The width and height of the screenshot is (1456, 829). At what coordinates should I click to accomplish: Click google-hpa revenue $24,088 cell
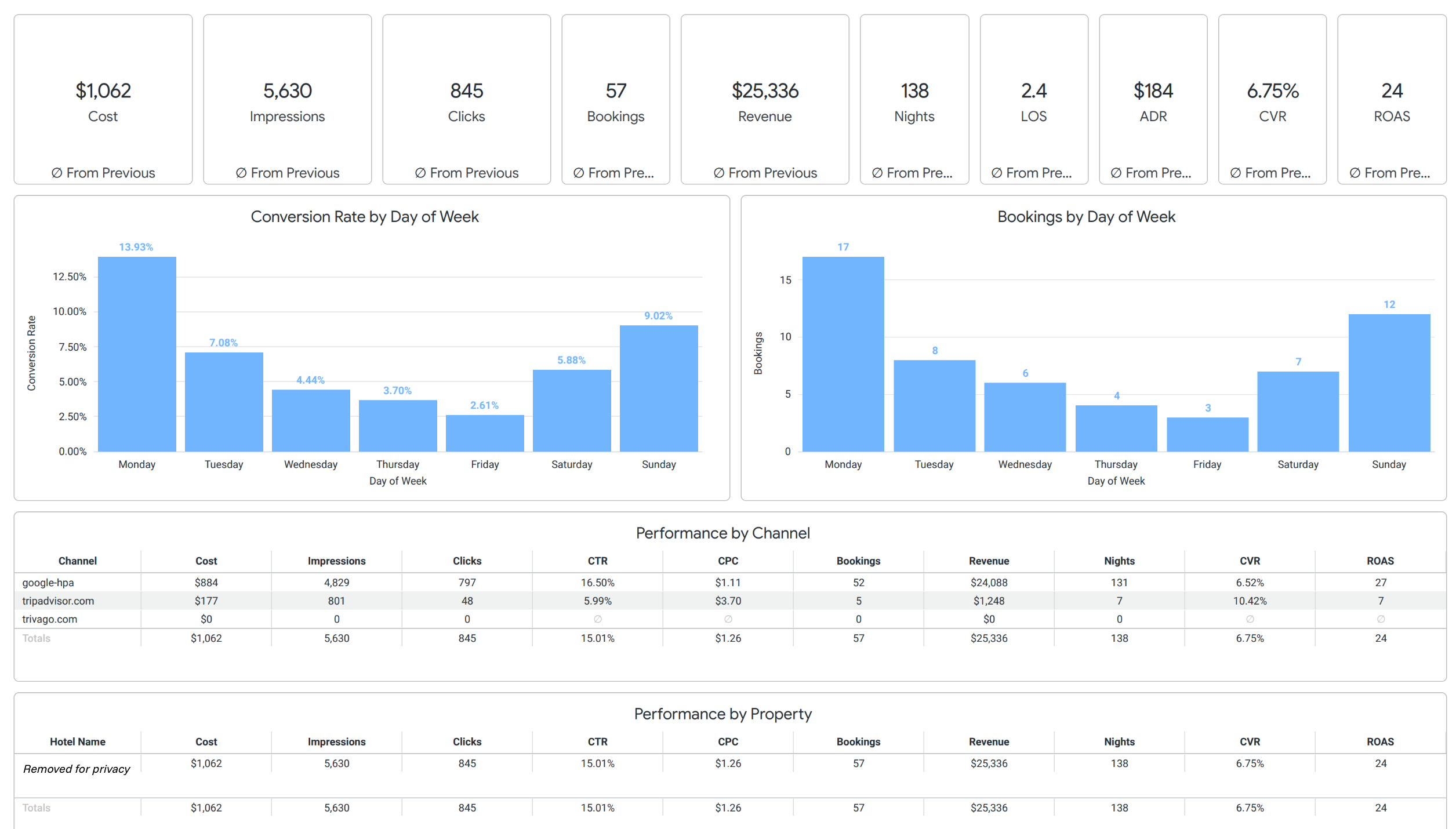989,583
